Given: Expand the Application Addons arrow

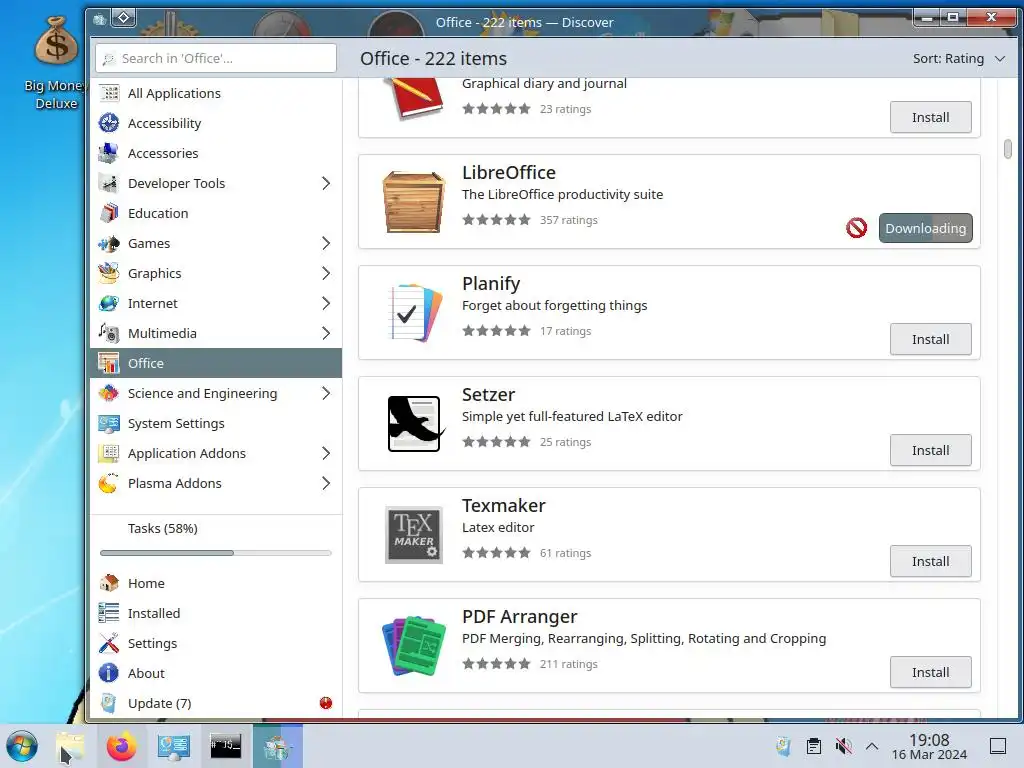Looking at the screenshot, I should point(326,453).
